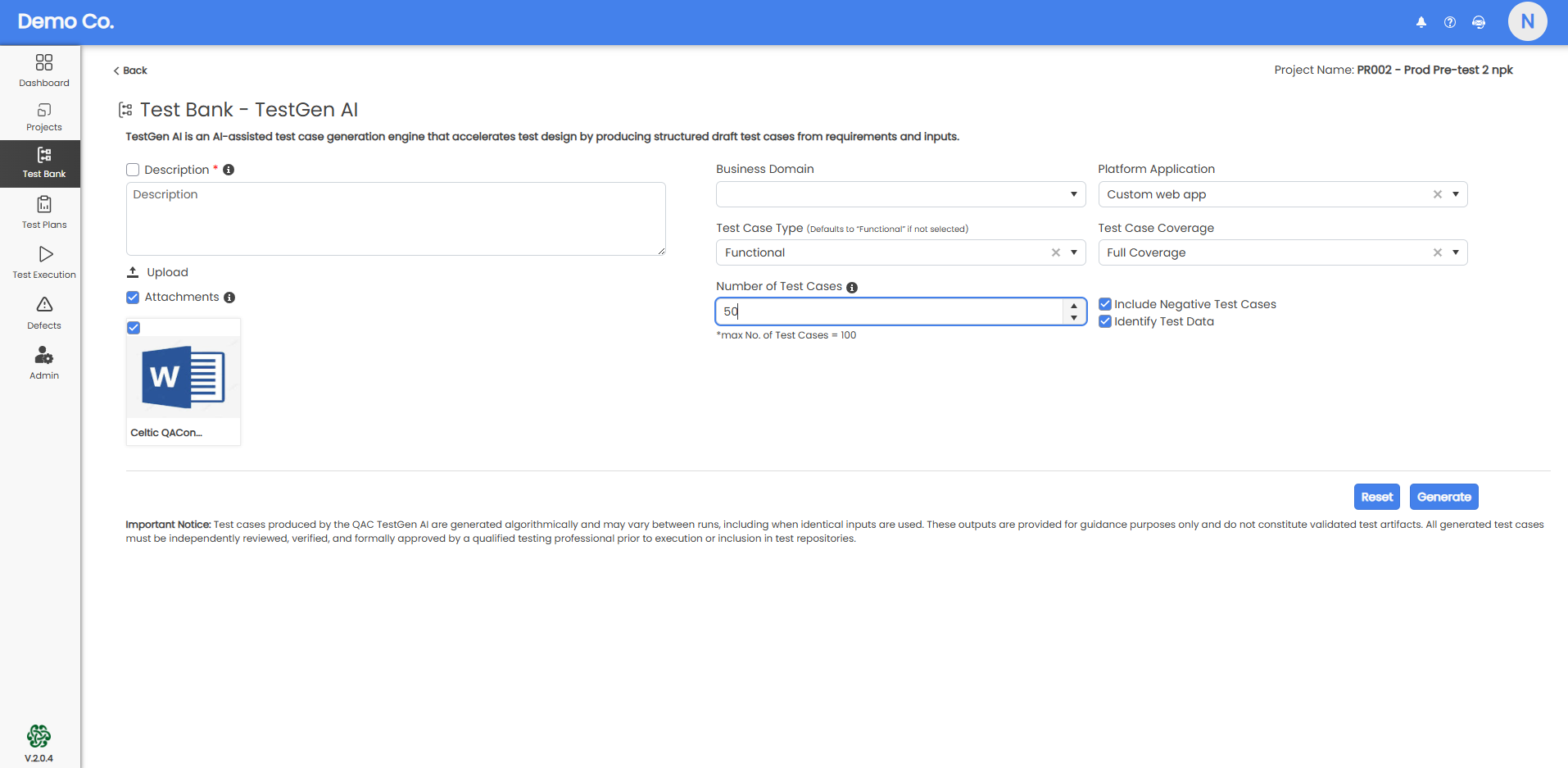This screenshot has height=768, width=1568.
Task: Open Test Plans in sidebar
Action: coord(44,212)
